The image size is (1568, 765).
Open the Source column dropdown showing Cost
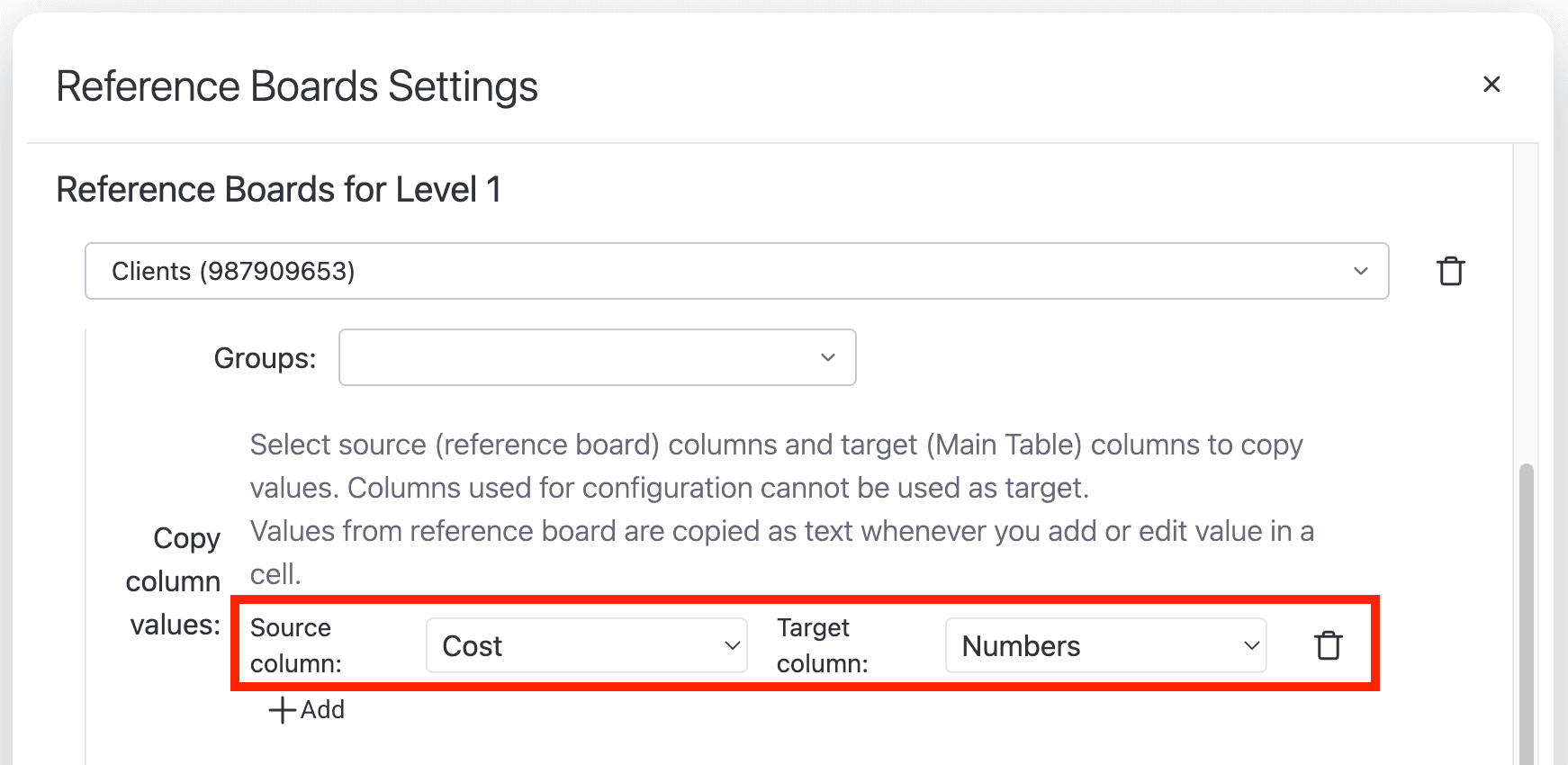click(587, 645)
